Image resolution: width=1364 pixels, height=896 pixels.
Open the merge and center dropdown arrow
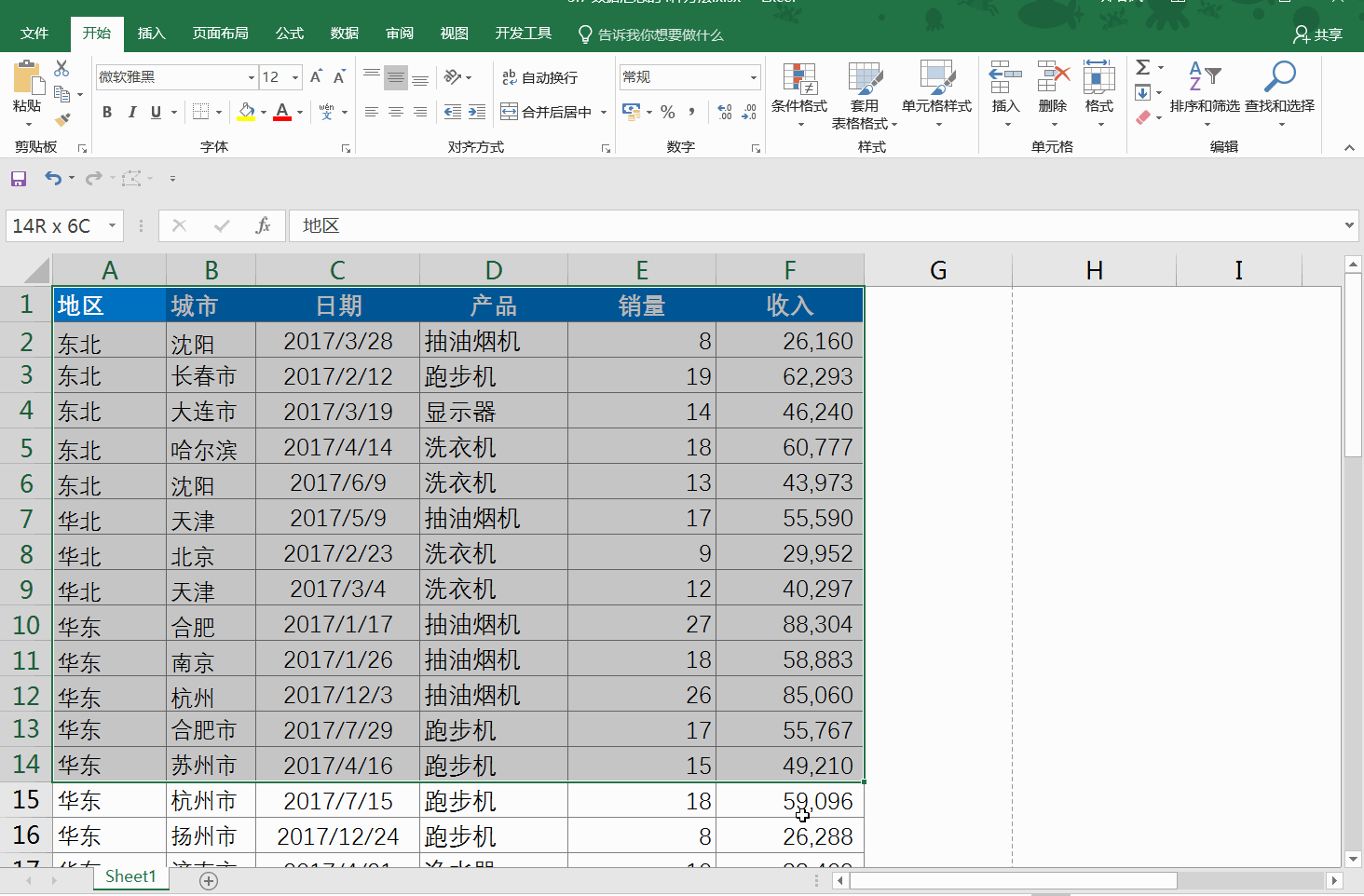[604, 113]
